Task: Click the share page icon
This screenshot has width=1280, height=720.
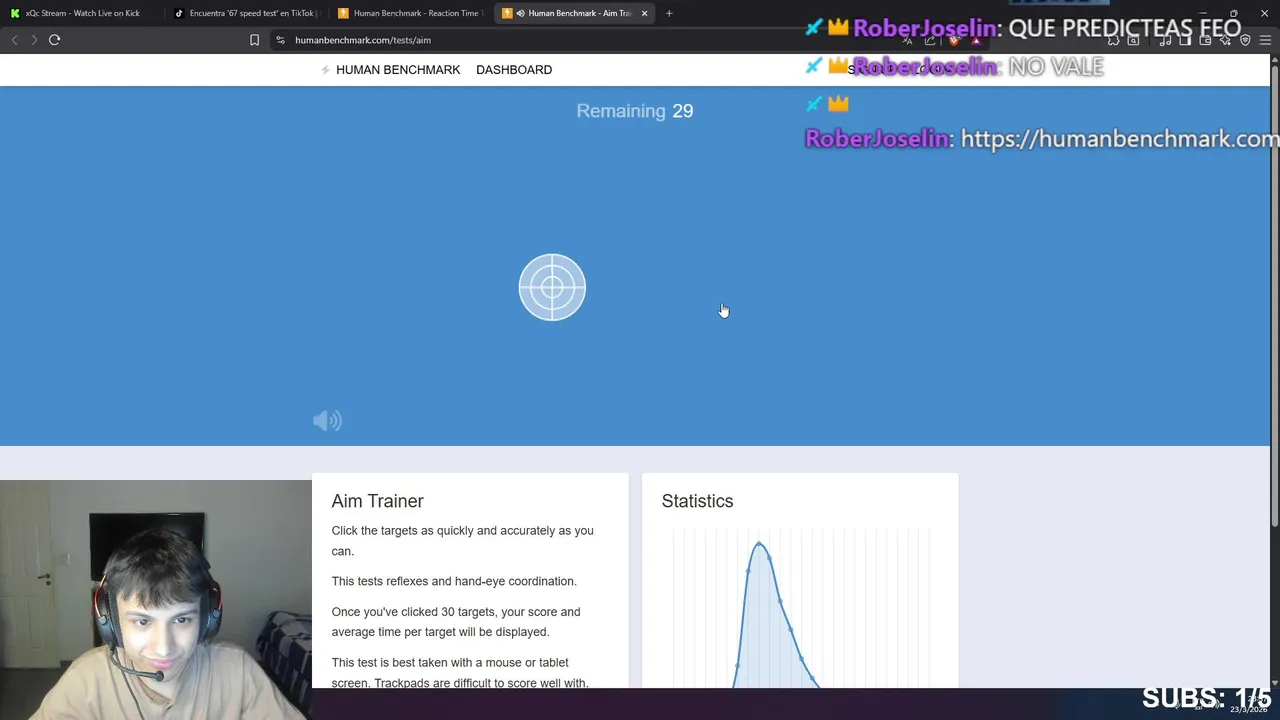Action: coord(930,40)
